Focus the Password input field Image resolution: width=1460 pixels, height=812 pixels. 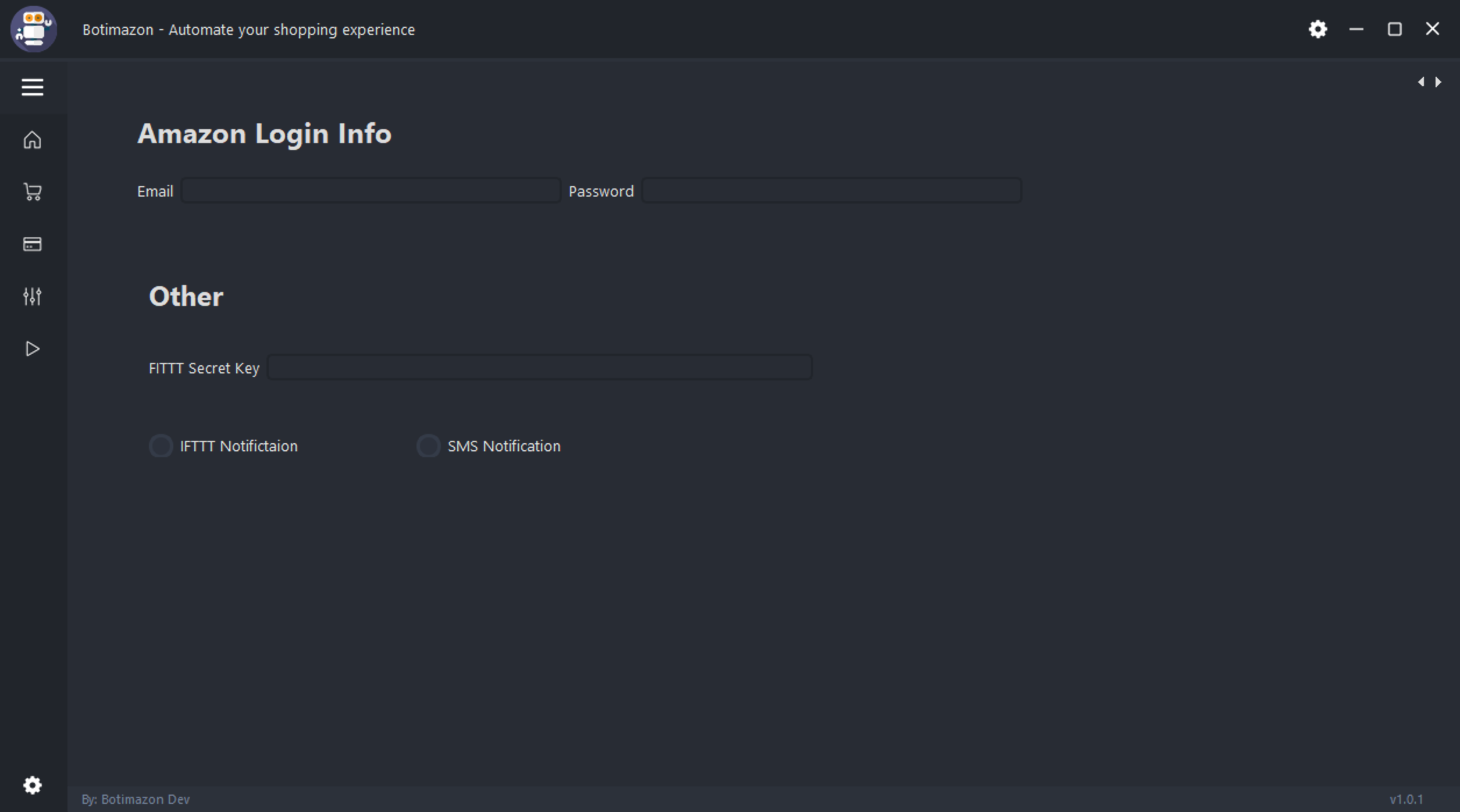point(831,191)
